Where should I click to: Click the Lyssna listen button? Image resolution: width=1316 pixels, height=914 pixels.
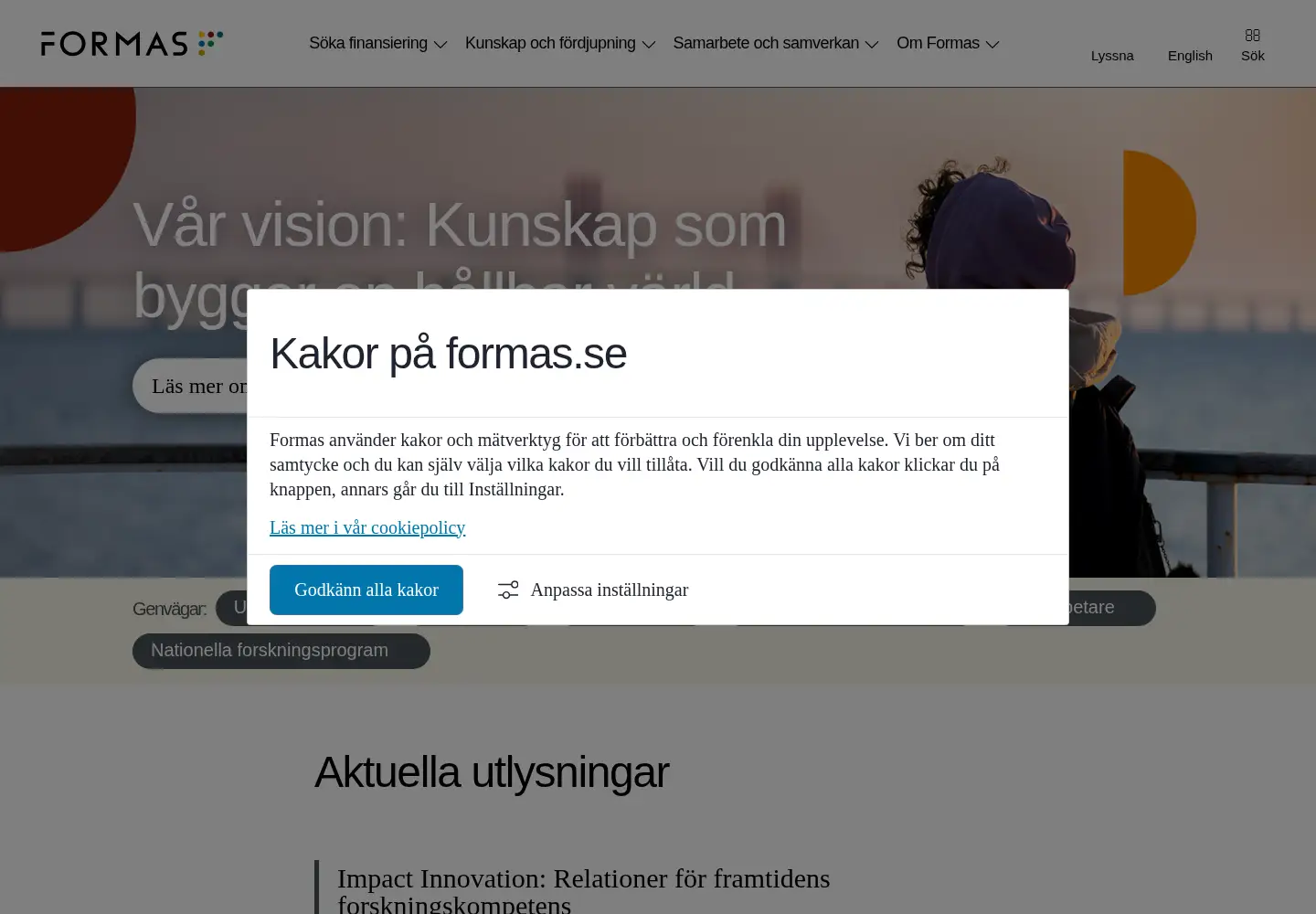coord(1112,55)
